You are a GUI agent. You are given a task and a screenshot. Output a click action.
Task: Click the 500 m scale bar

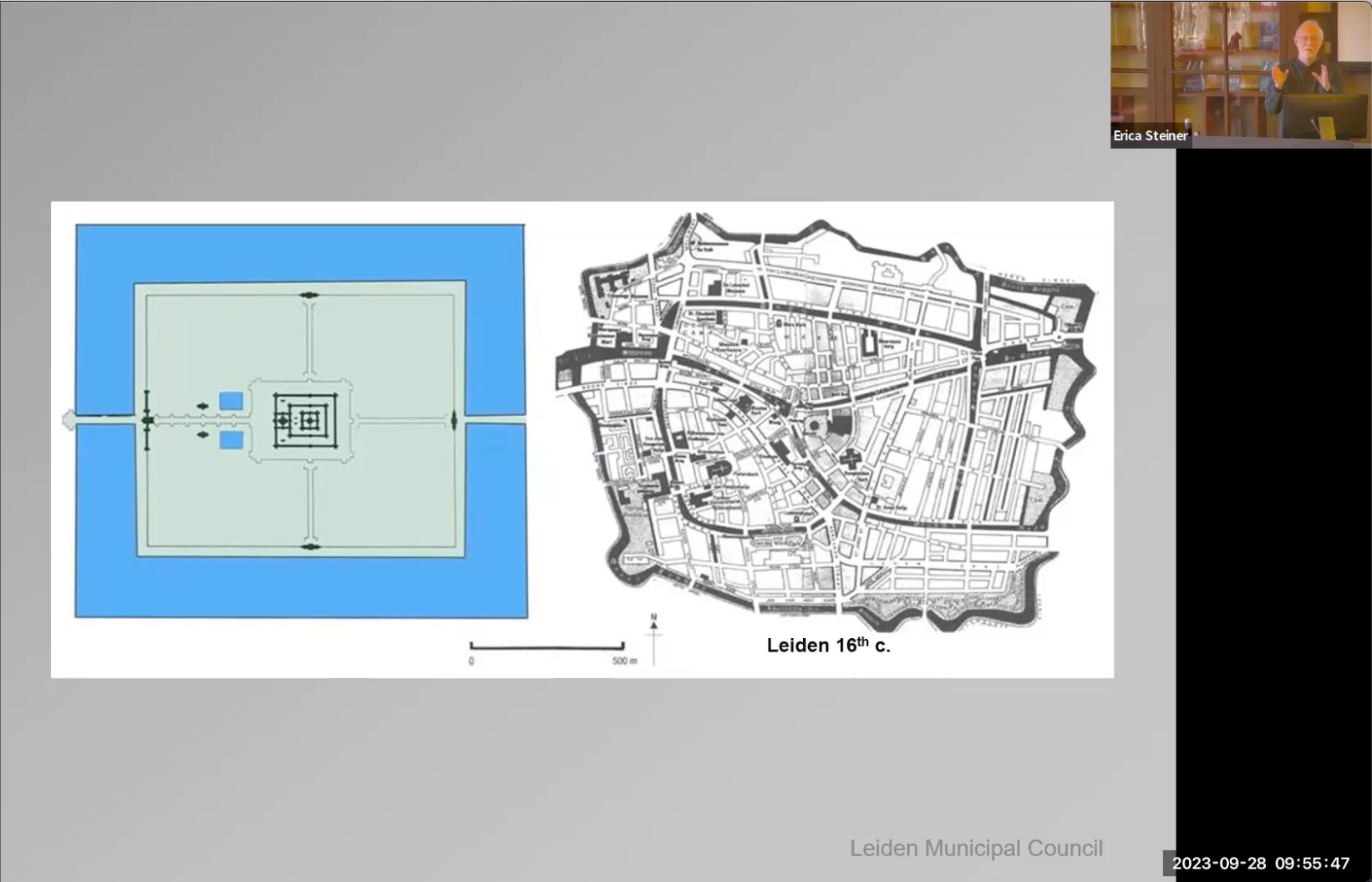[x=546, y=646]
